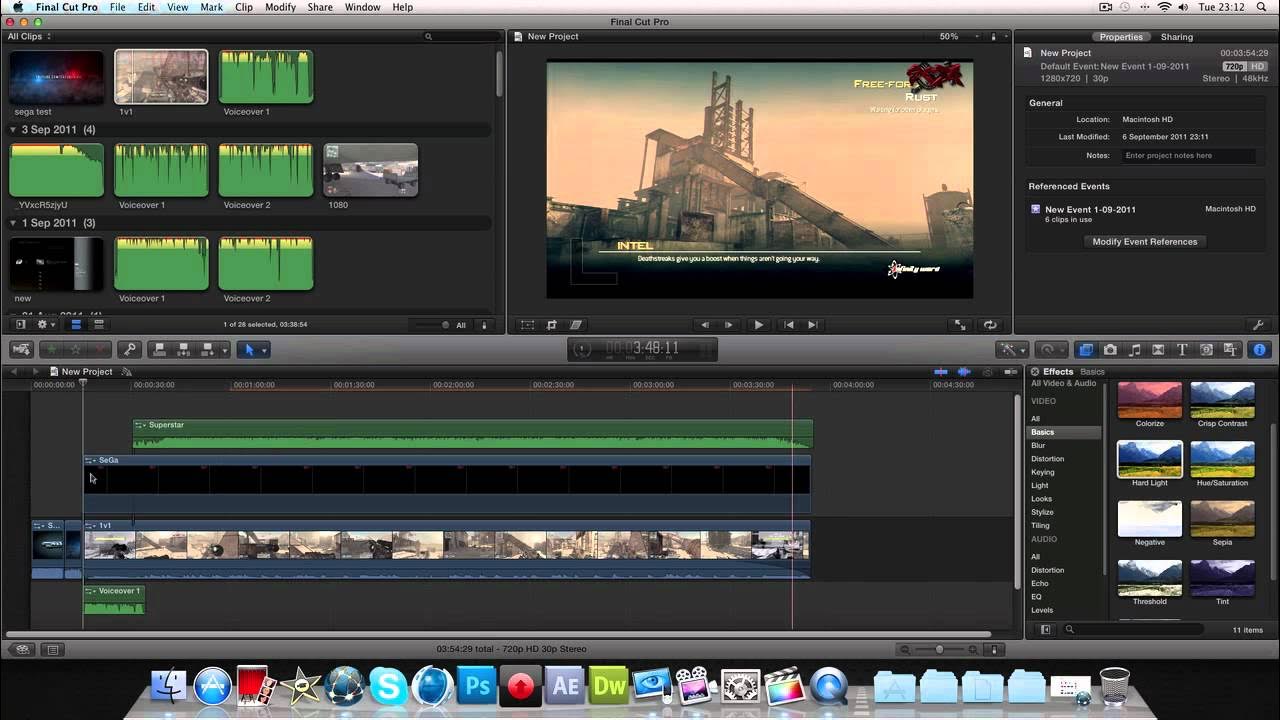
Task: Click the viewer Distort tool
Action: [576, 325]
